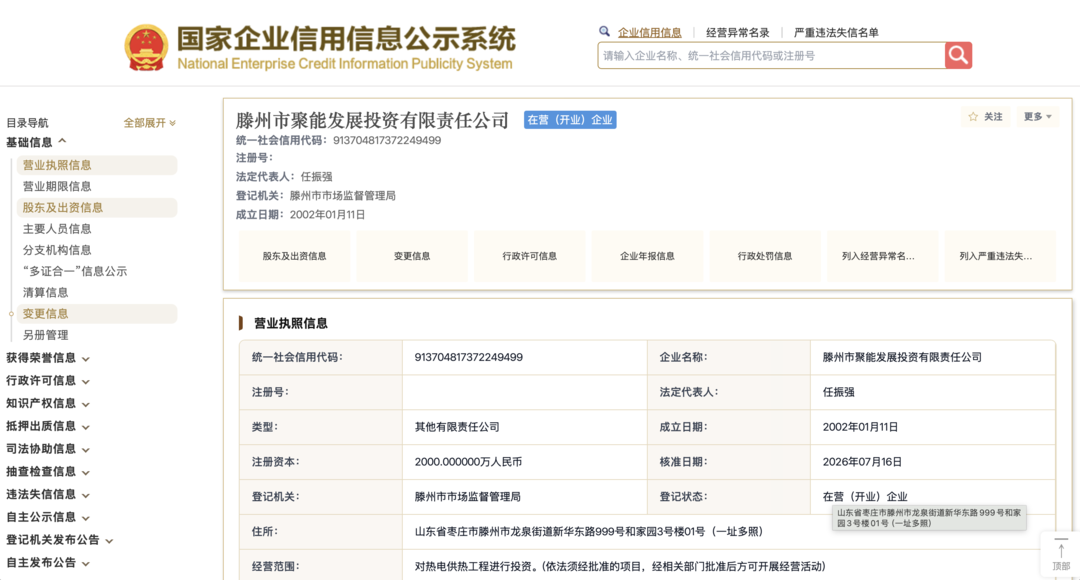
Task: Click the credit code 913704817372249499 in table
Action: [x=468, y=358]
